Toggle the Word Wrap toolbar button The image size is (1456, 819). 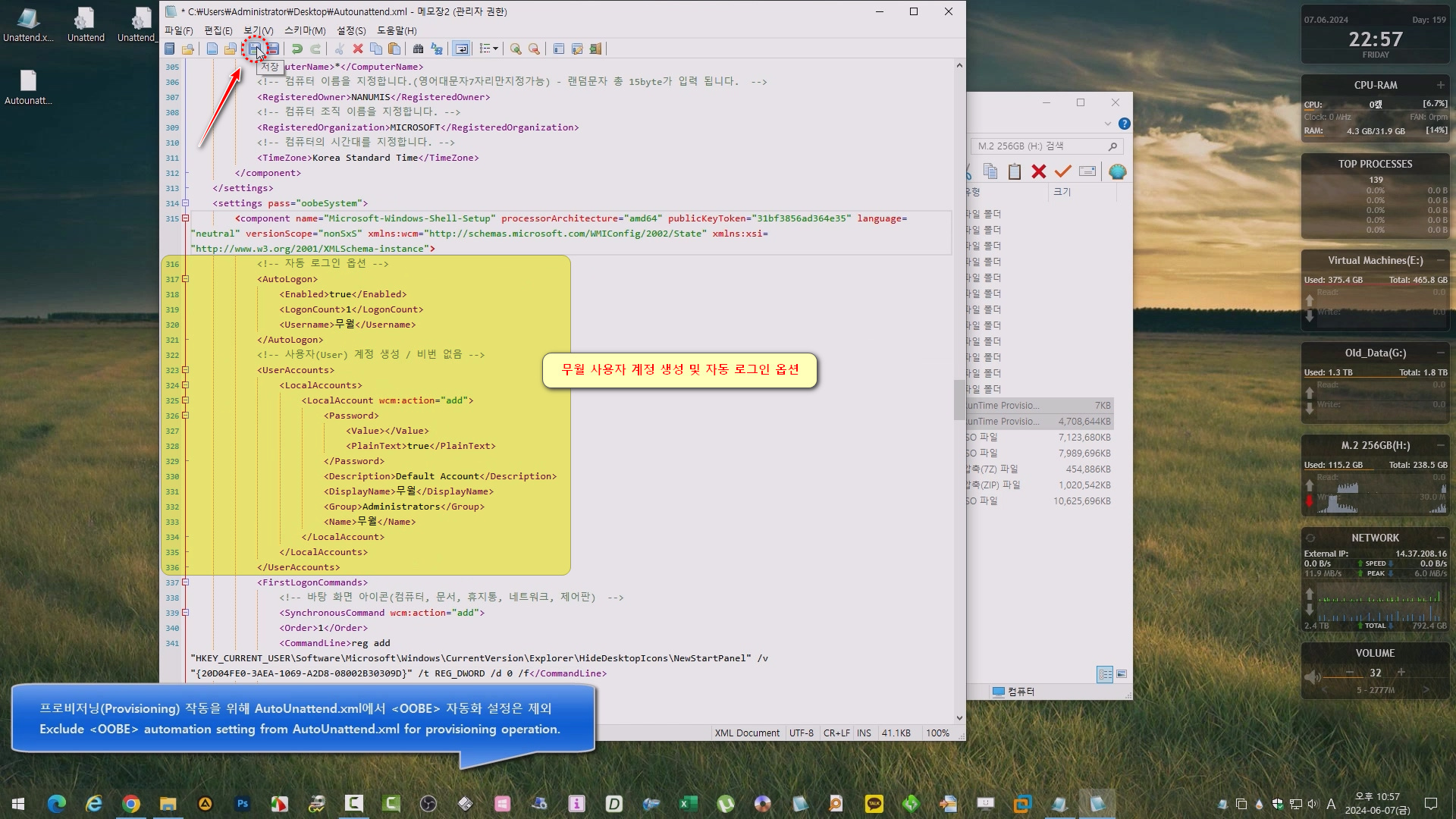click(461, 49)
